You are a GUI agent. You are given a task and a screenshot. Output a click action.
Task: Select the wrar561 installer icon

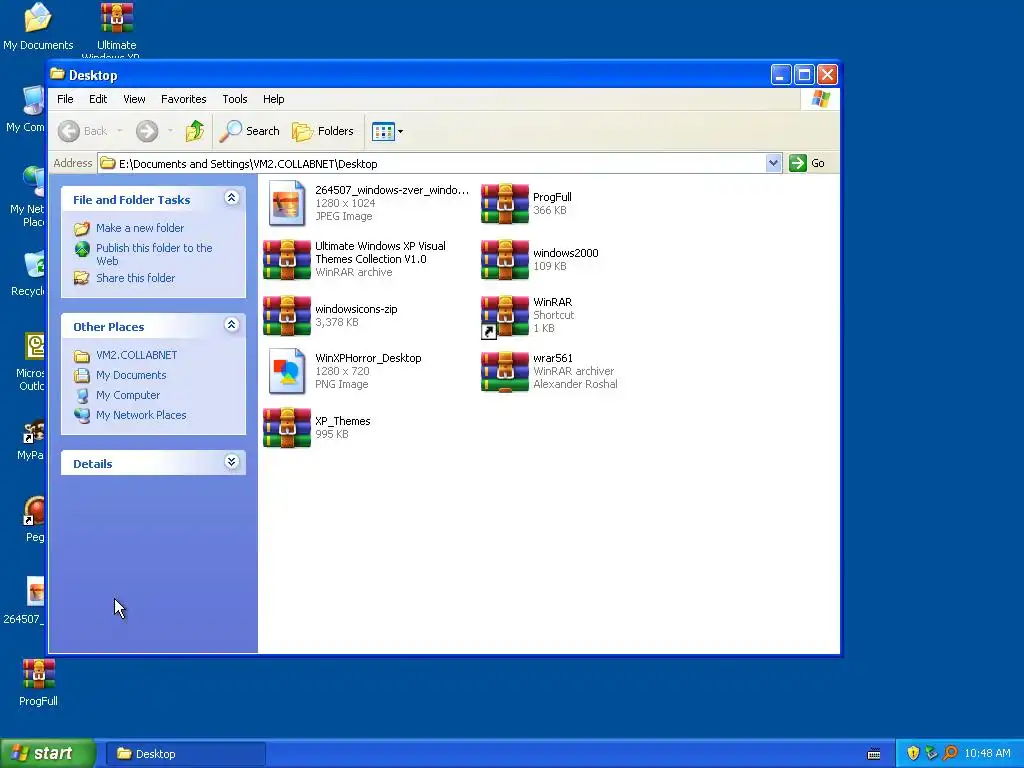coord(505,372)
